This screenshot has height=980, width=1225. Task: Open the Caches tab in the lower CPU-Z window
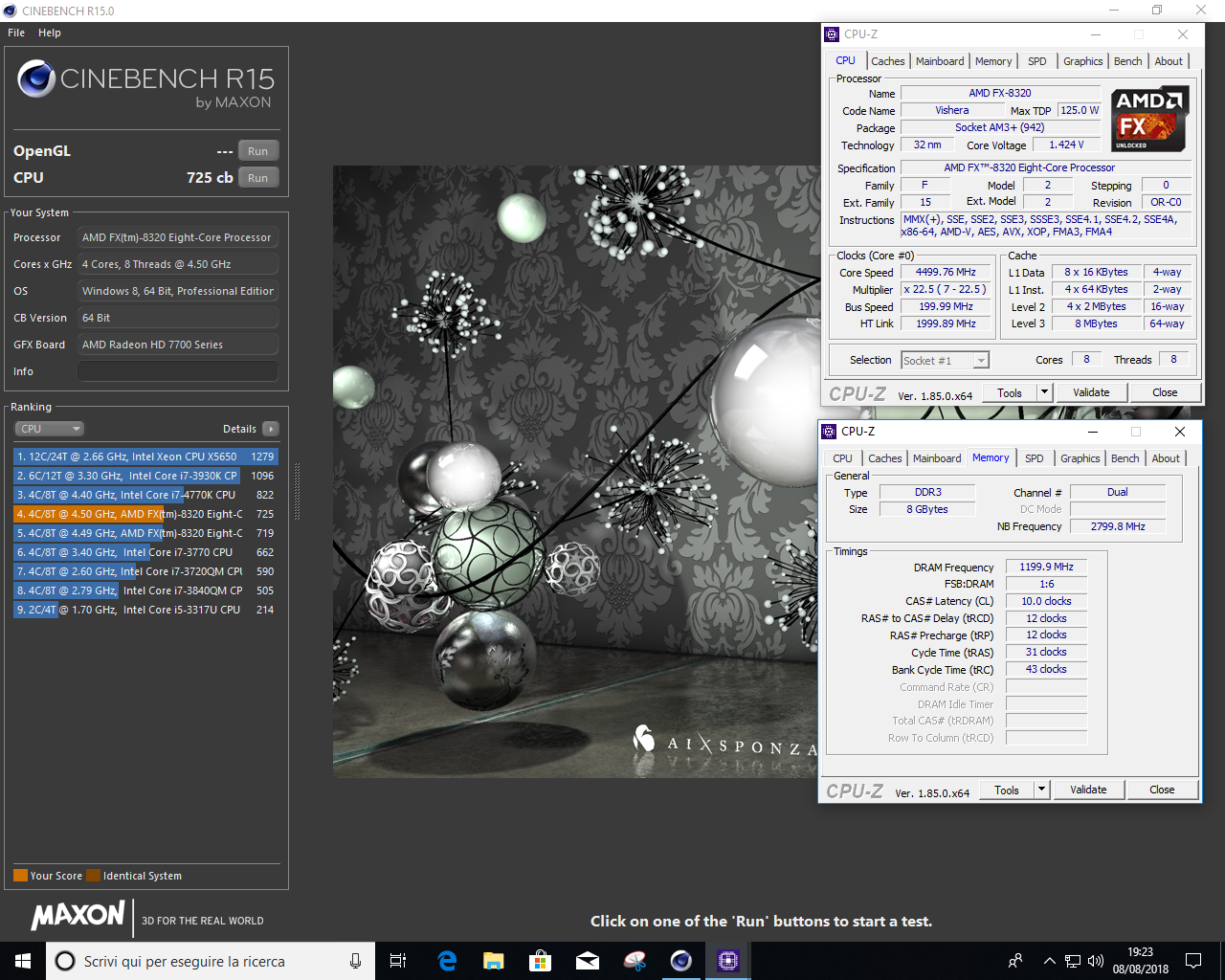pyautogui.click(x=884, y=458)
